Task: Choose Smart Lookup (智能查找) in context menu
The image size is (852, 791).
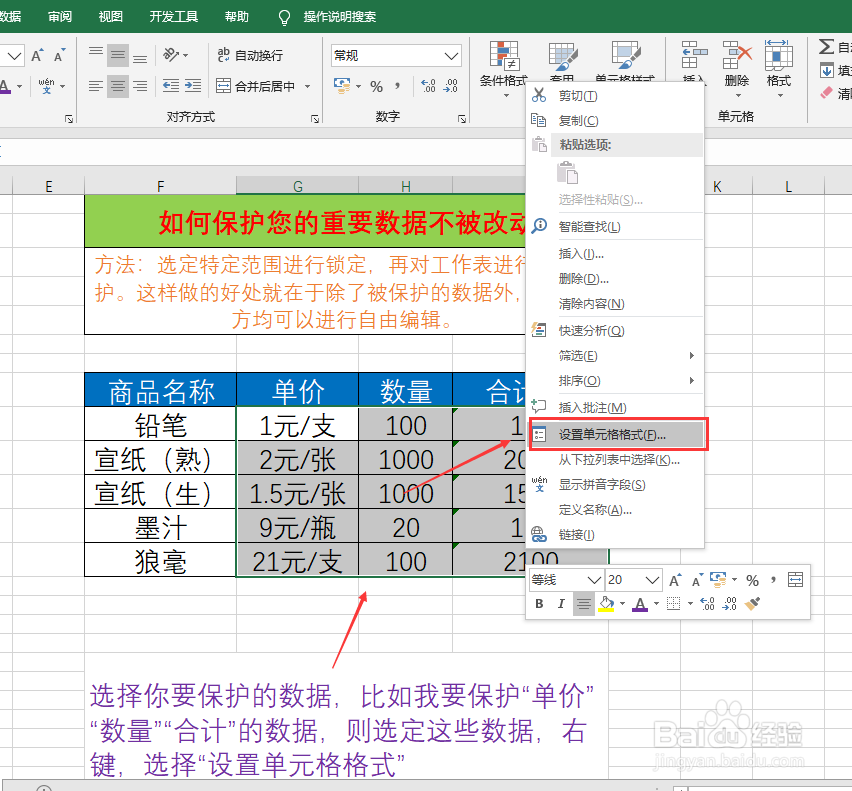Action: [615, 227]
